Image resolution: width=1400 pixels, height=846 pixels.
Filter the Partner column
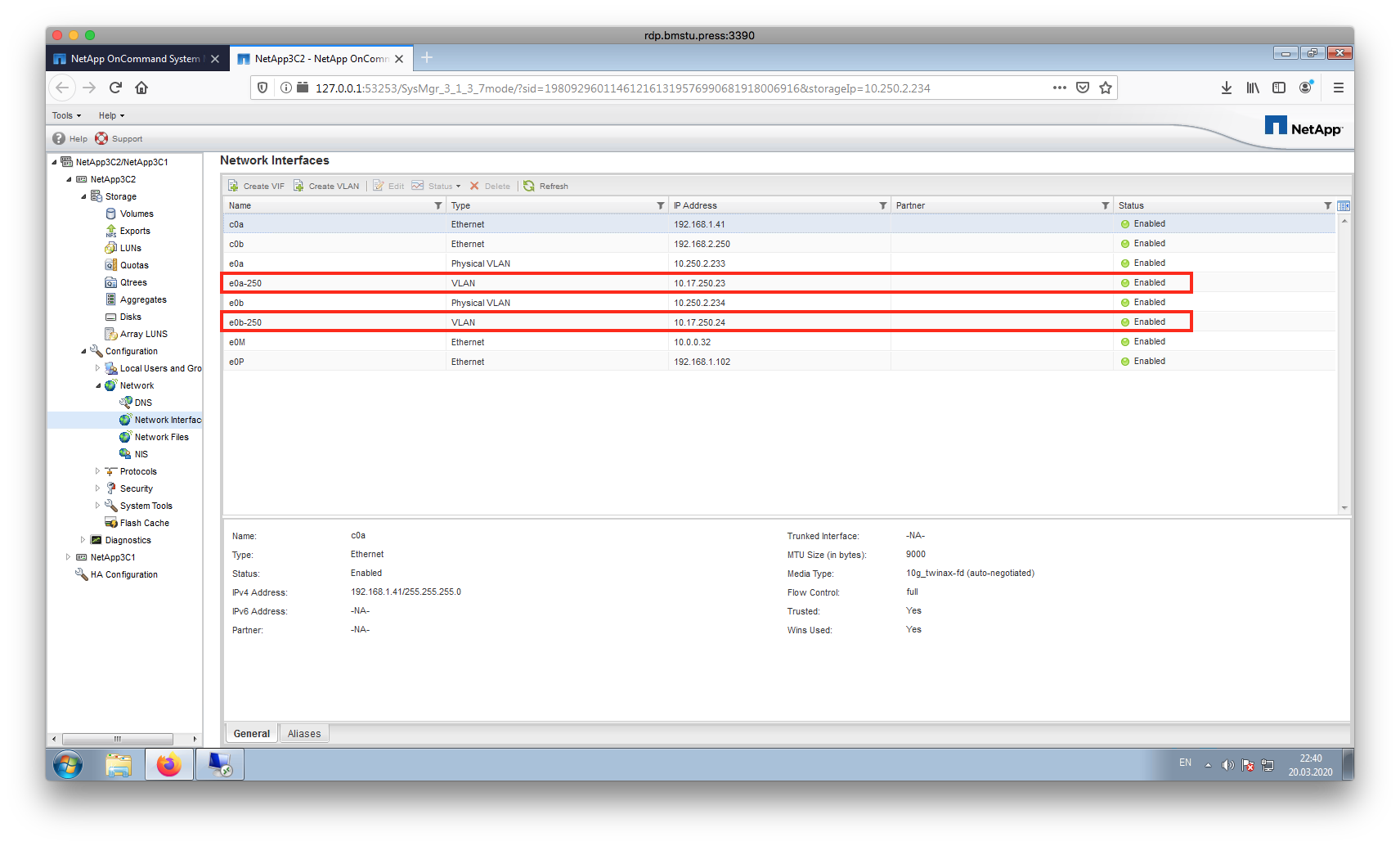[x=1106, y=205]
